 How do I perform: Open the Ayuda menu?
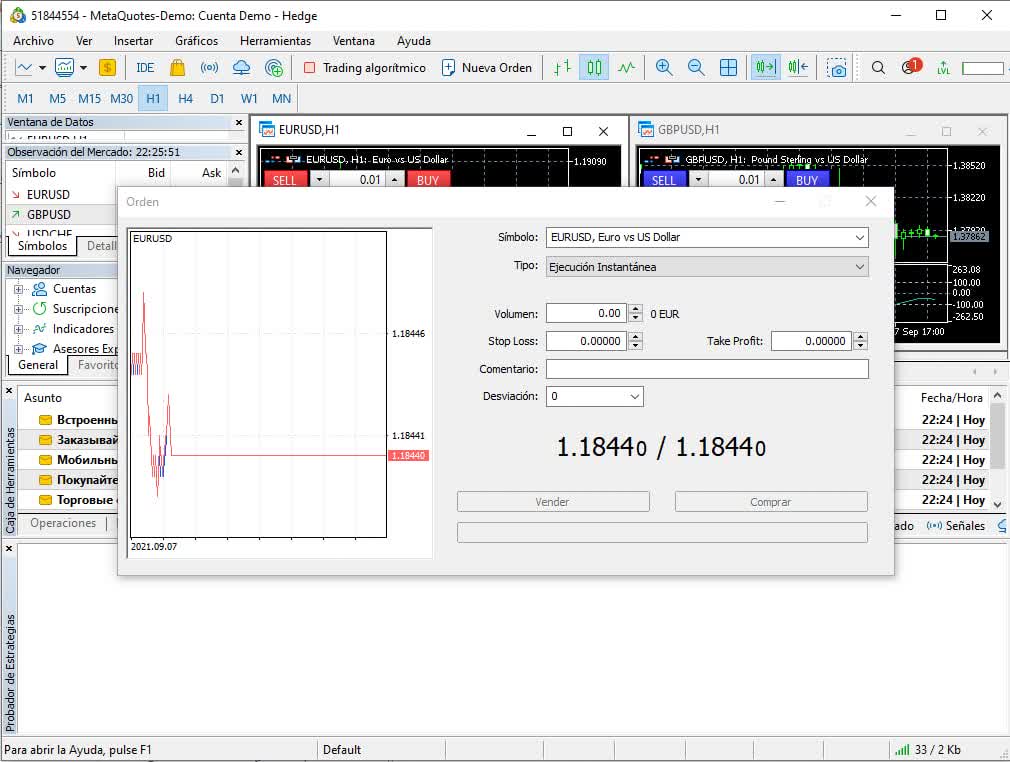tap(414, 41)
